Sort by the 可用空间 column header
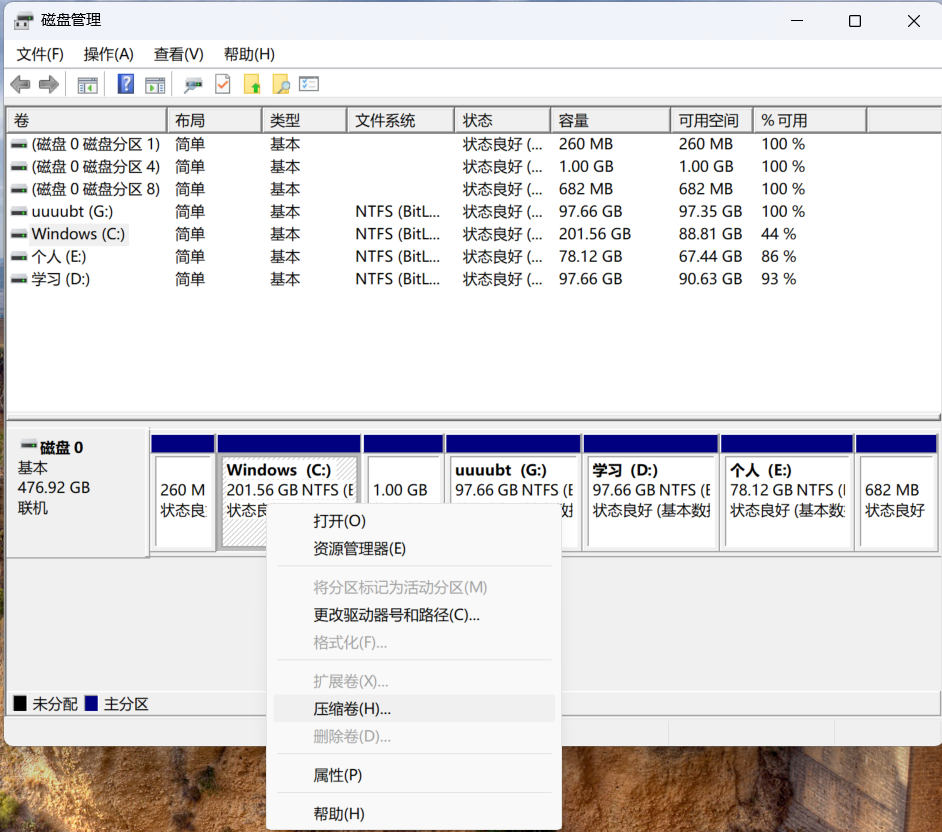The height and width of the screenshot is (832, 942). pyautogui.click(x=712, y=121)
